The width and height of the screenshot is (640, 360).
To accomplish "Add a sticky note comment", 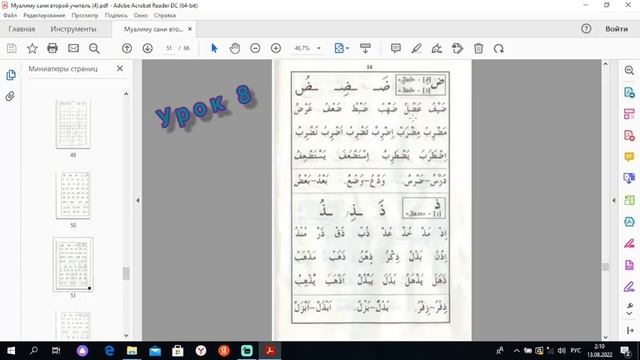I will tap(396, 48).
